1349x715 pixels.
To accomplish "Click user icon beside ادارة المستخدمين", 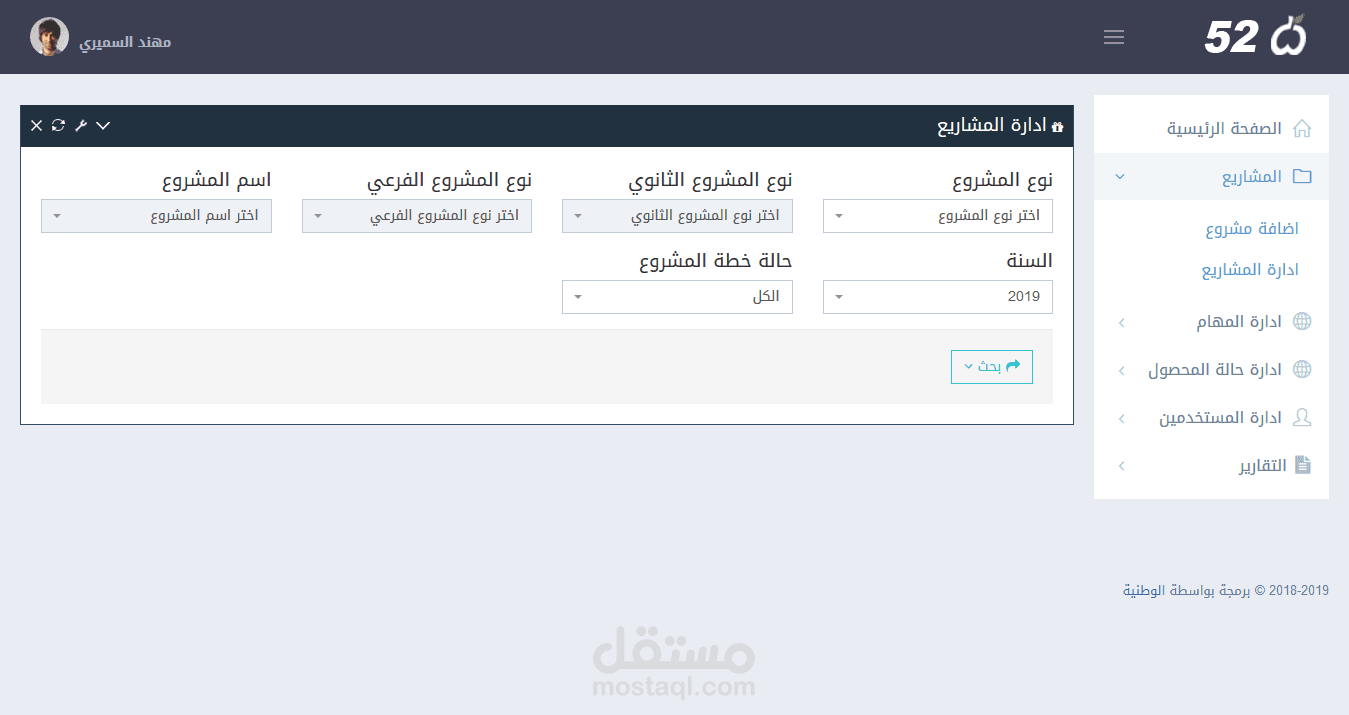I will pos(1302,417).
